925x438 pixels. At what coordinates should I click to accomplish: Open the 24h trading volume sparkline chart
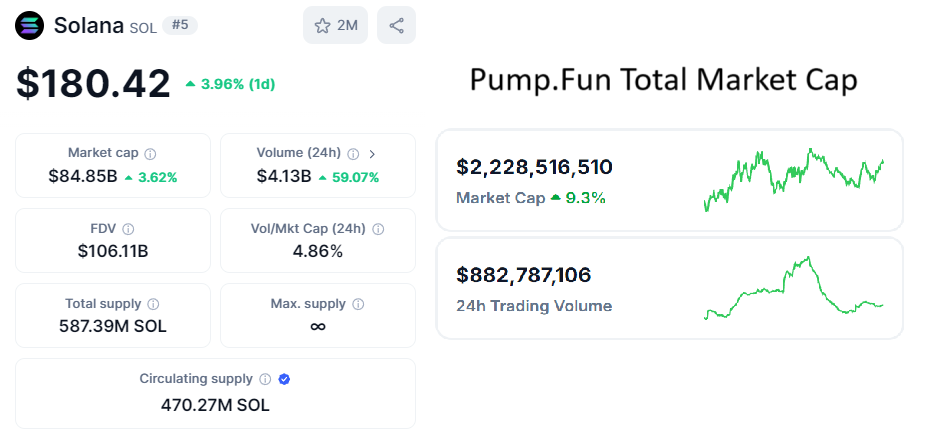794,287
